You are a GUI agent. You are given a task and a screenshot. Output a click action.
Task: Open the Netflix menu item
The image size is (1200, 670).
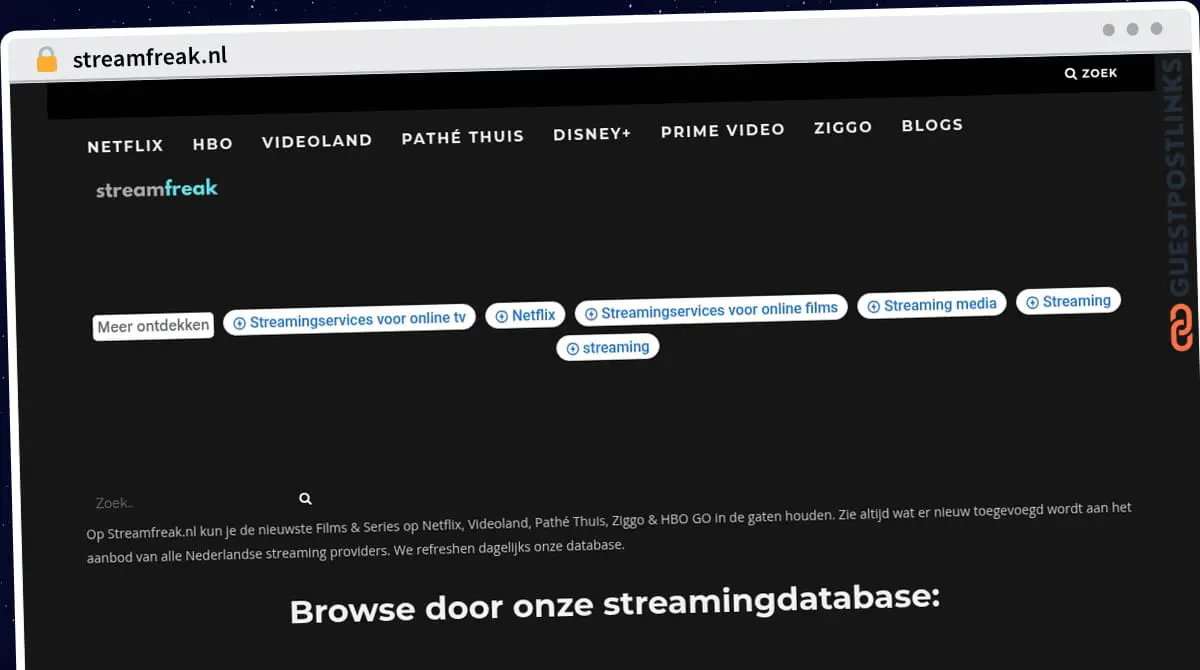coord(125,146)
